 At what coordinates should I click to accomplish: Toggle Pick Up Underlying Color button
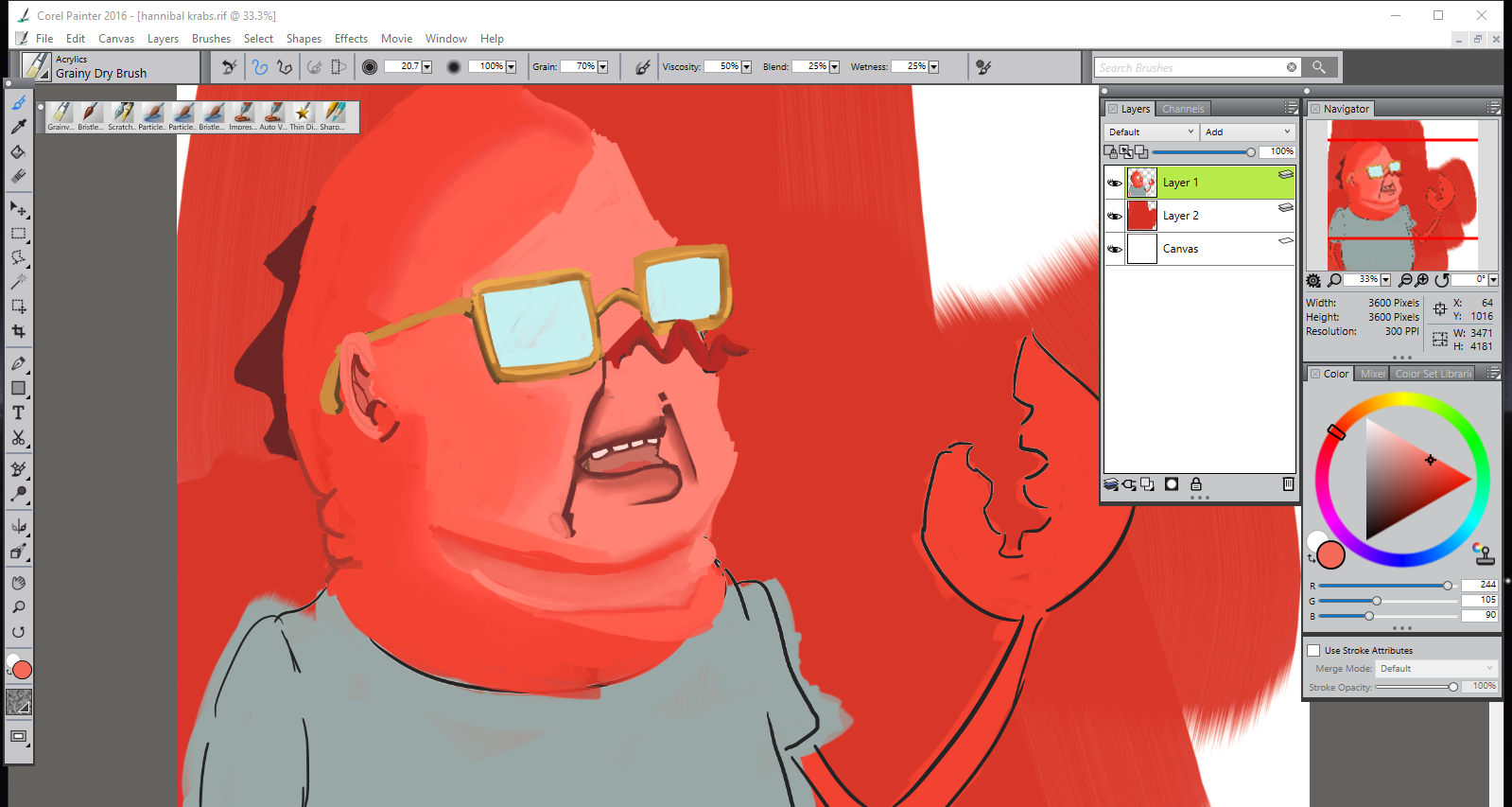1127,151
